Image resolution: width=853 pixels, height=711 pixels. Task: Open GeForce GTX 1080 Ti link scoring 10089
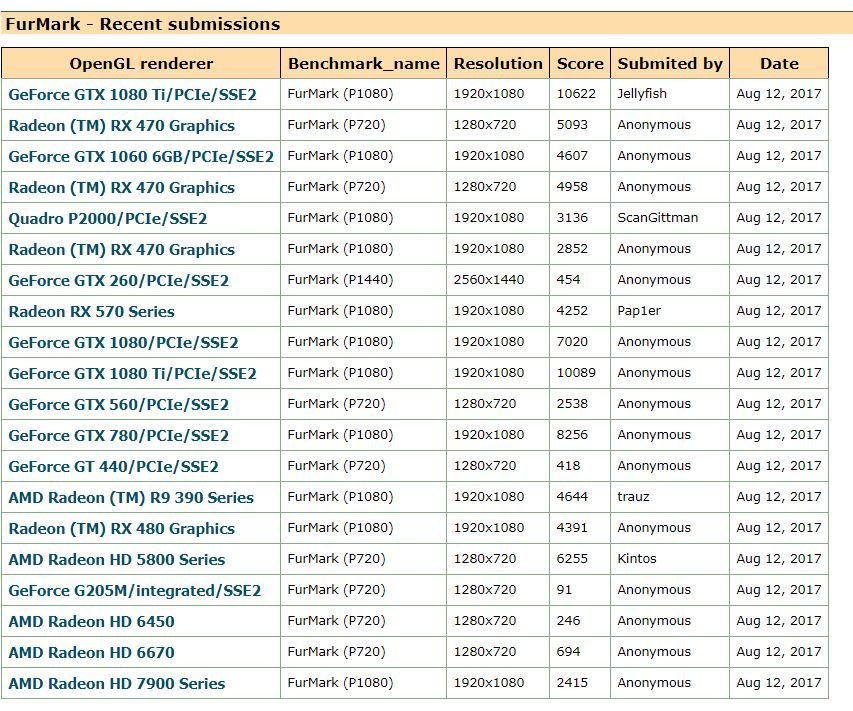coord(132,374)
